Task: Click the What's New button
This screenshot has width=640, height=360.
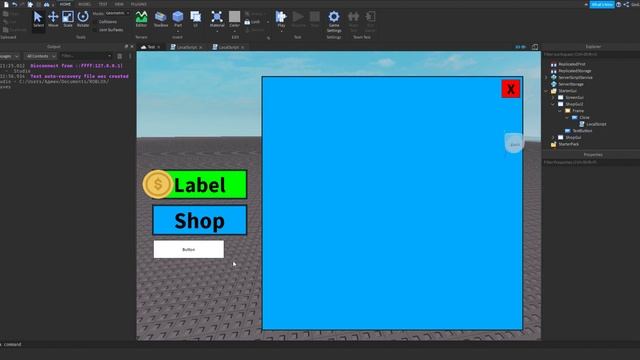Action: pyautogui.click(x=602, y=4)
